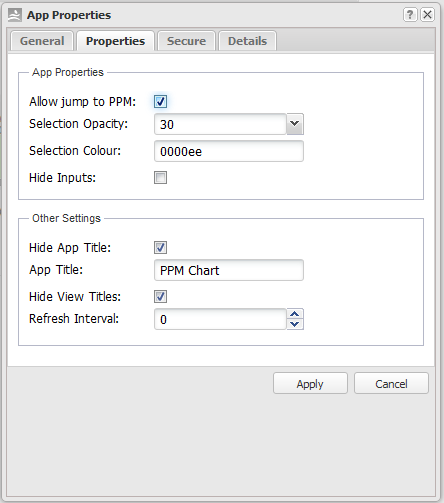
Task: Click the Selection Opacity value field
Action: tap(220, 124)
